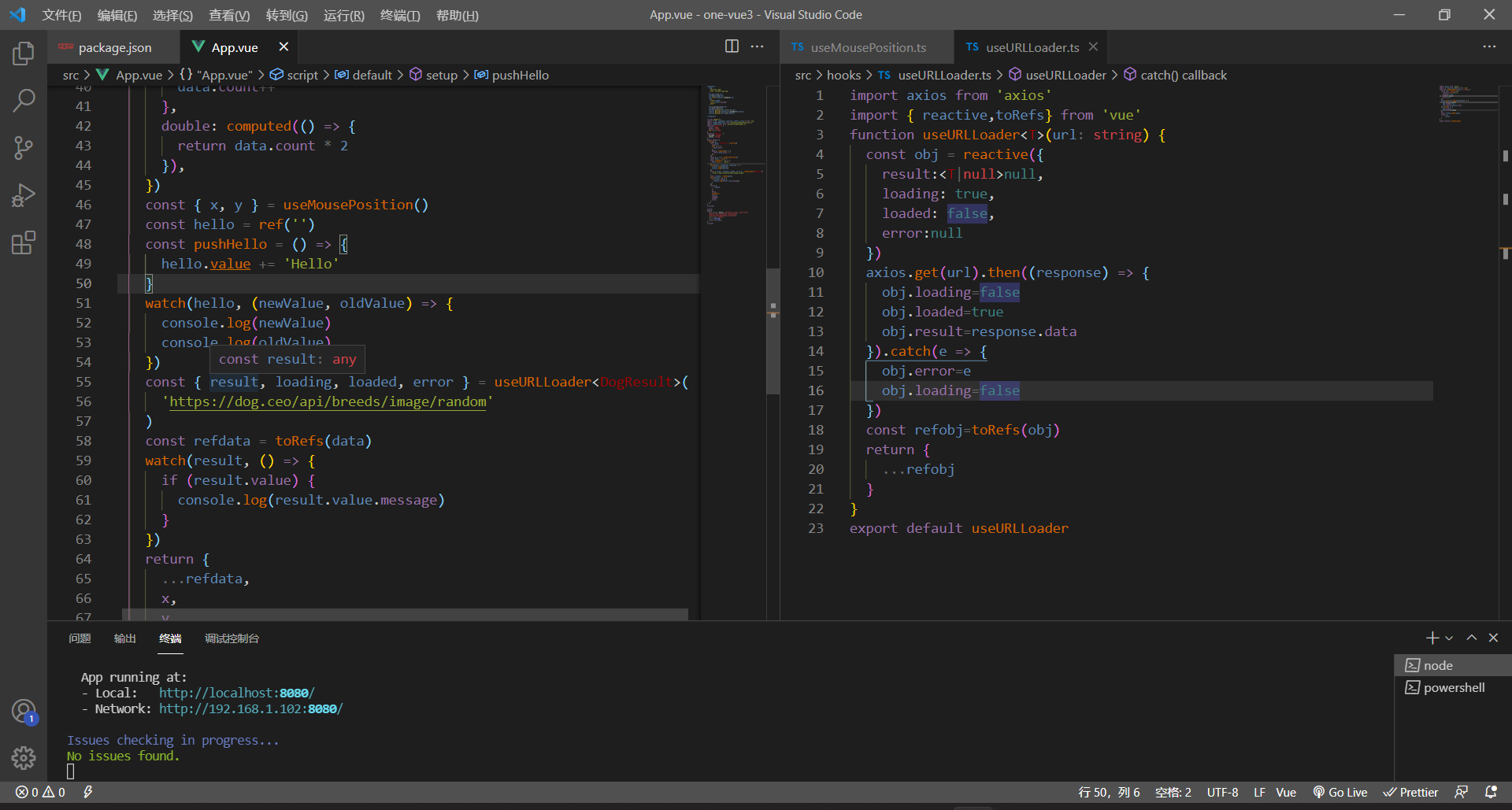Open the Manage gear settings icon
Viewport: 1512px width, 810px height.
(24, 758)
